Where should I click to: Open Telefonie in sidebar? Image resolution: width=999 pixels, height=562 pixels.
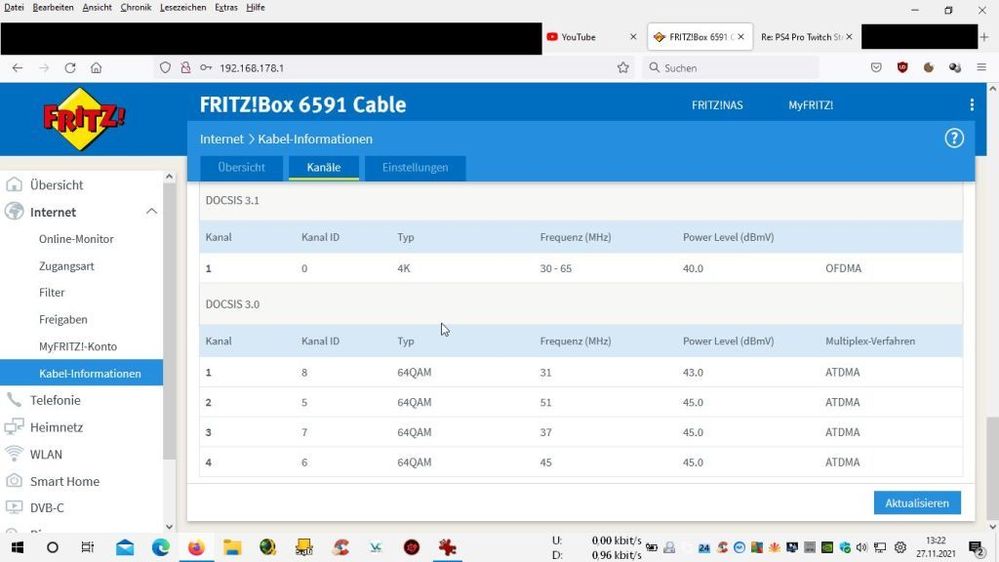point(55,400)
